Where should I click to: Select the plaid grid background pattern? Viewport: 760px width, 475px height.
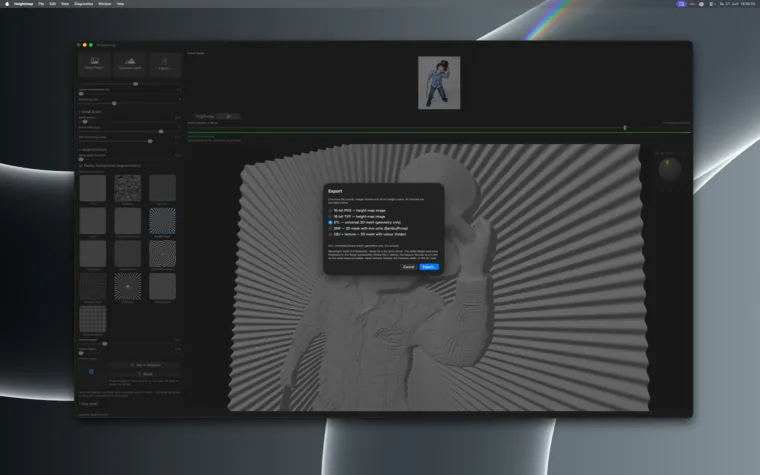(x=93, y=319)
